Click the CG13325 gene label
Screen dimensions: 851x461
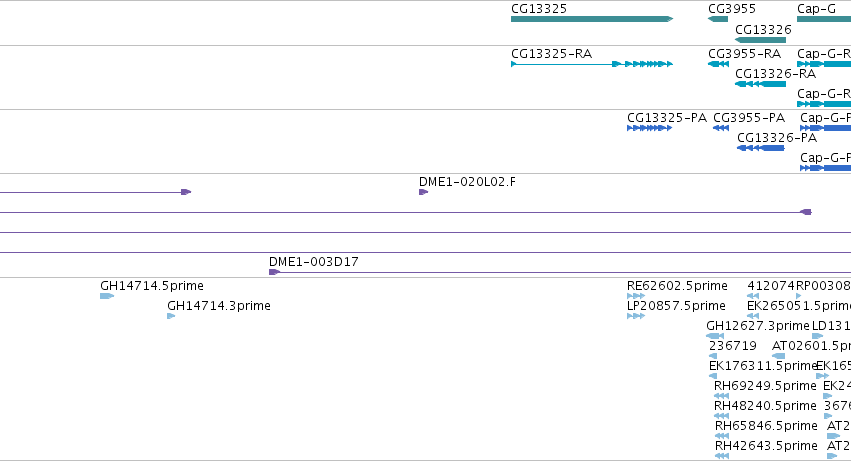(539, 9)
